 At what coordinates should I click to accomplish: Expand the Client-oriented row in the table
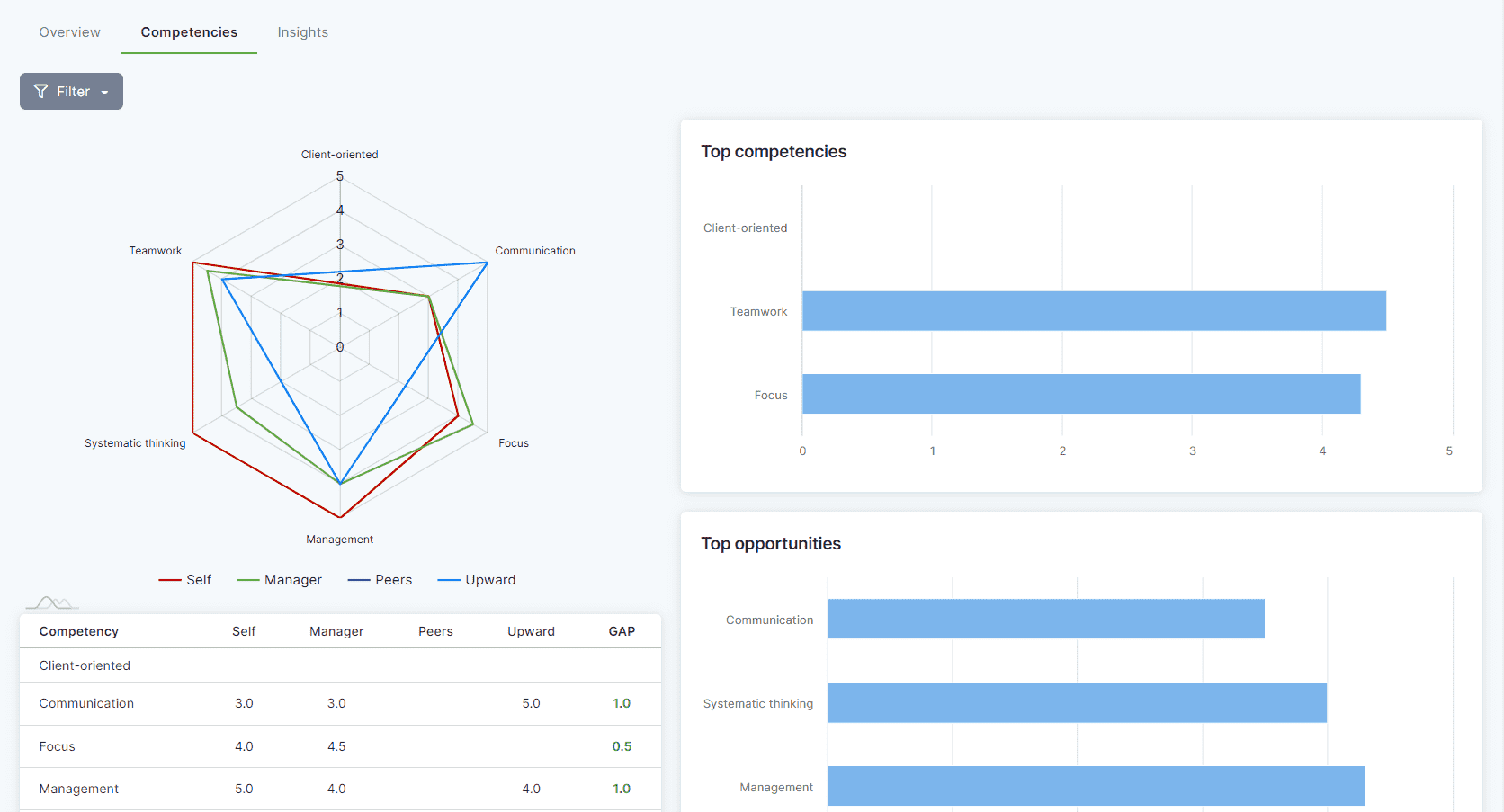point(85,665)
